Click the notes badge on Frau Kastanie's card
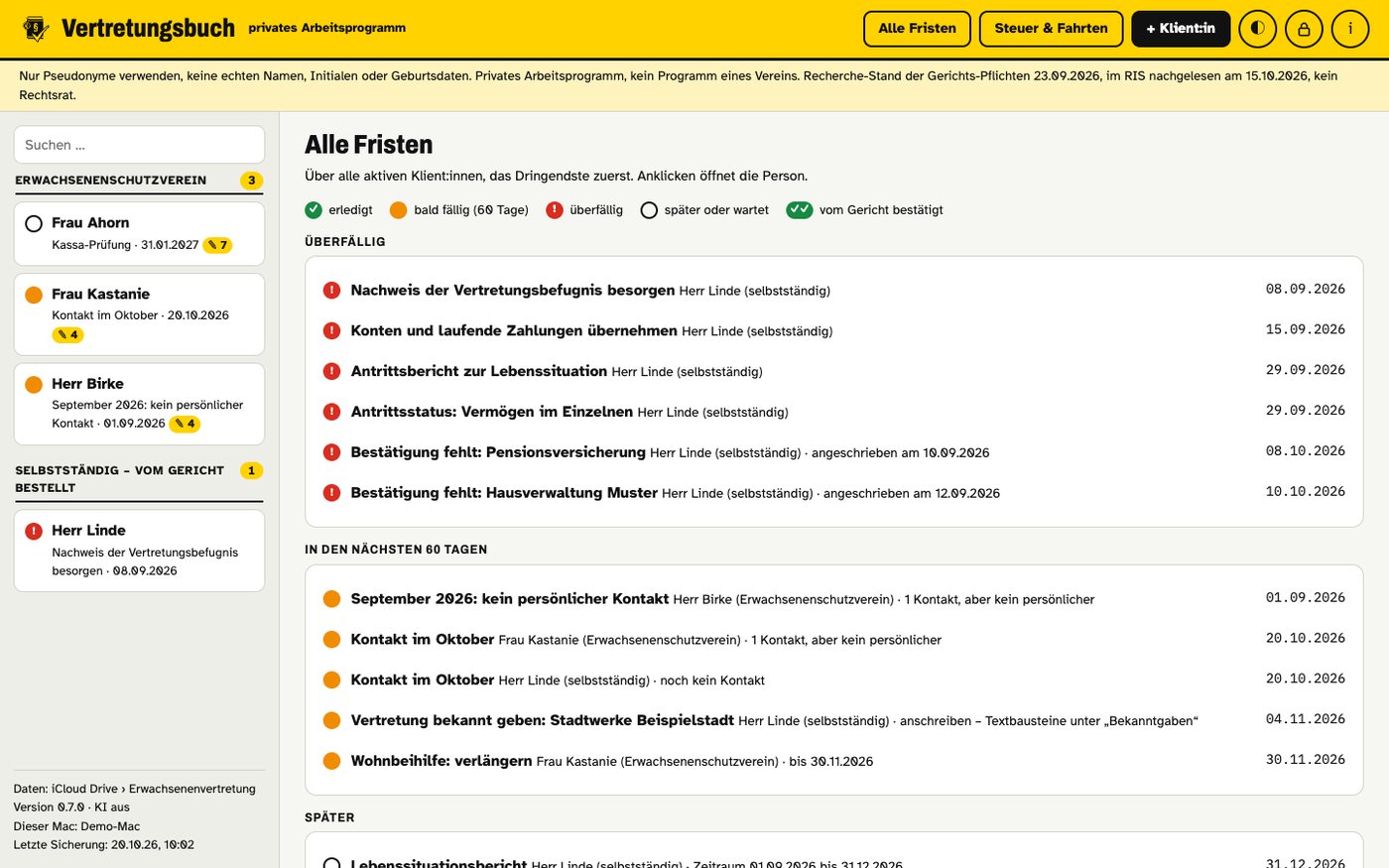 (67, 335)
